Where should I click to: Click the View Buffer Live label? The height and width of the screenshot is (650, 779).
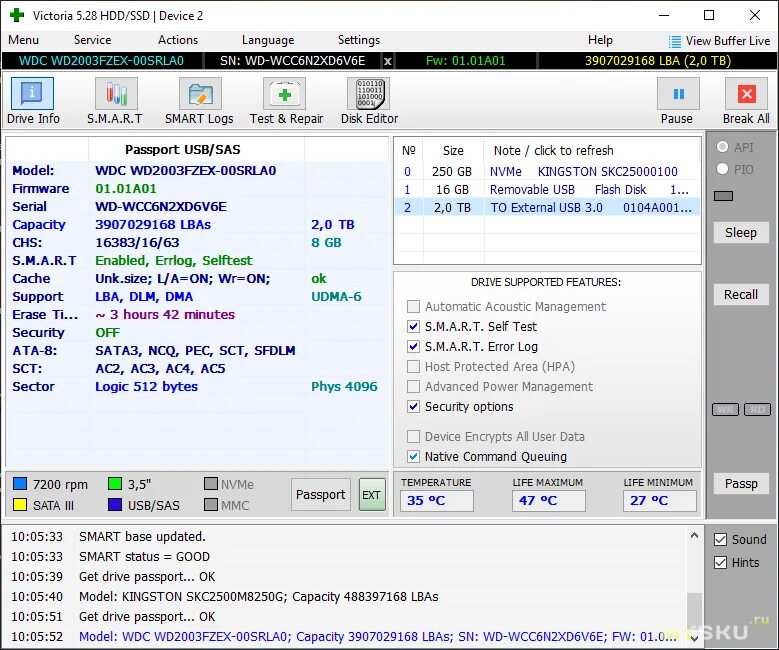click(x=728, y=41)
